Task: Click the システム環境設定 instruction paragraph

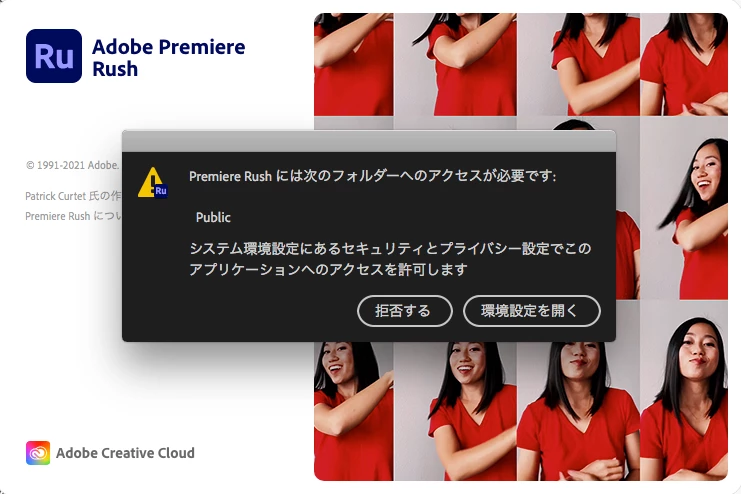Action: pyautogui.click(x=390, y=259)
